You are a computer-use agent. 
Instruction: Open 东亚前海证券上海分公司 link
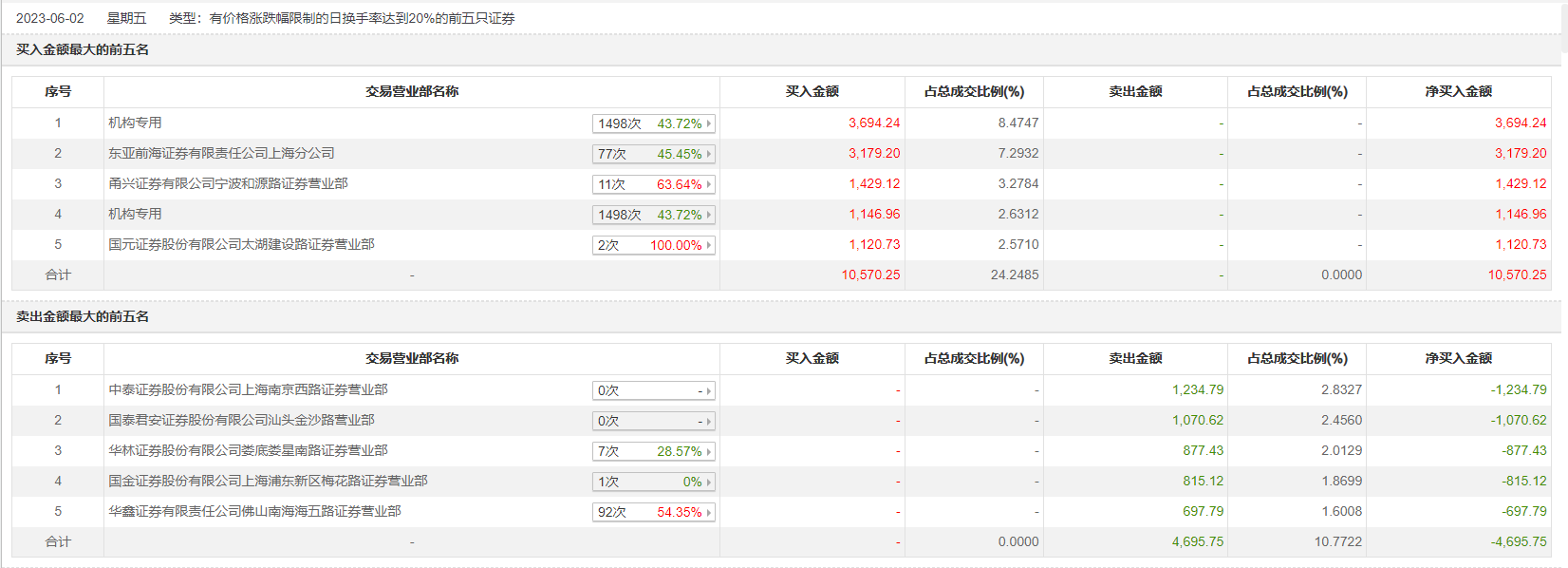221,153
